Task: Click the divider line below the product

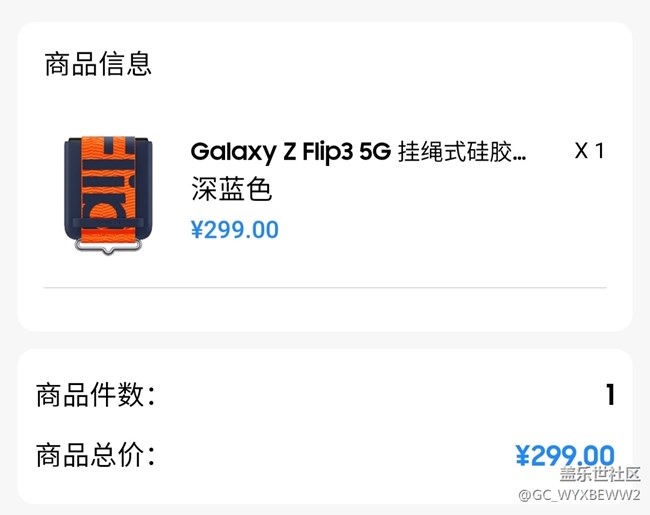Action: point(325,288)
